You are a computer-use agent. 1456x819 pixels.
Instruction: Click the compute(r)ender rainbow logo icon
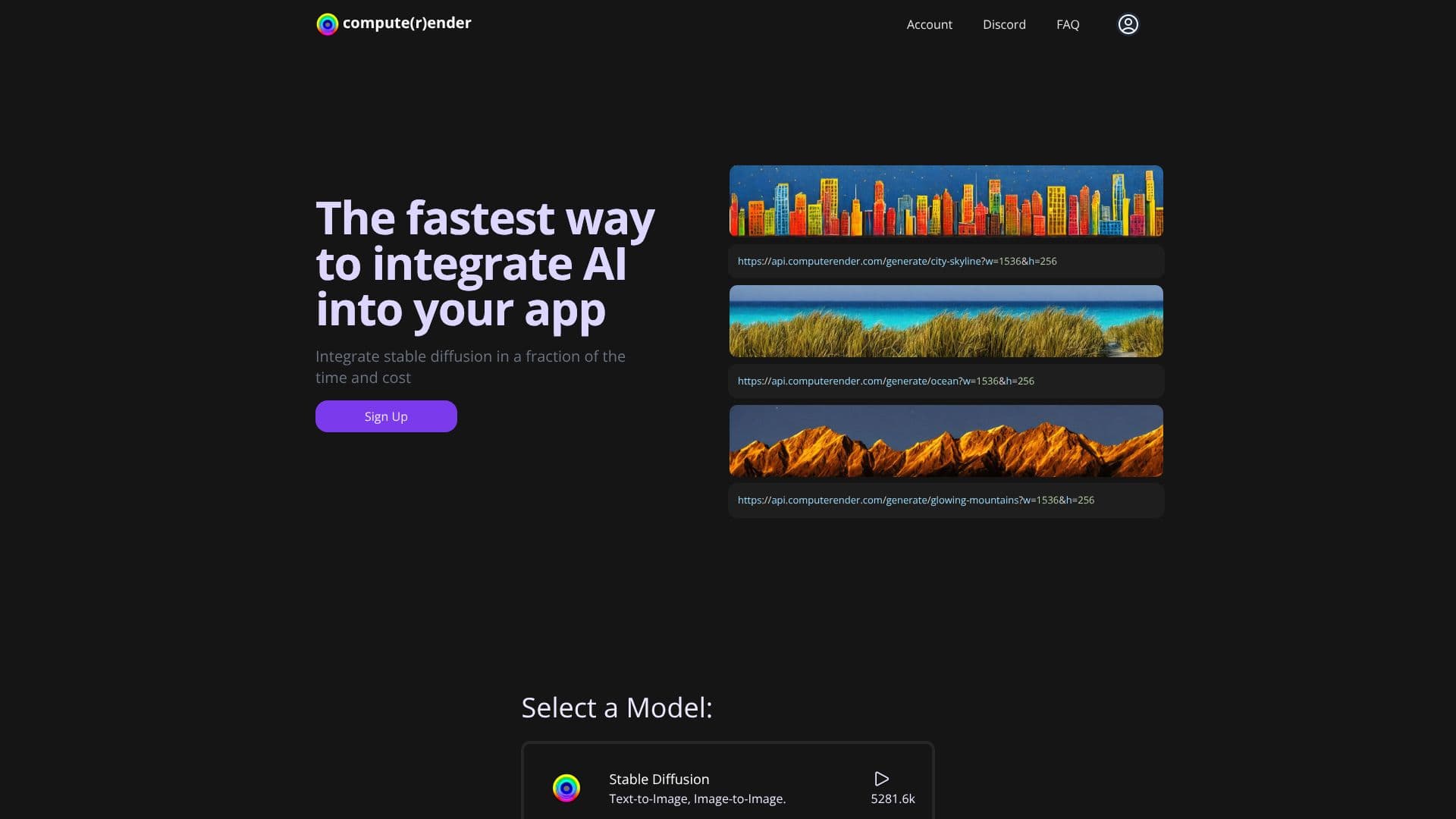[327, 24]
